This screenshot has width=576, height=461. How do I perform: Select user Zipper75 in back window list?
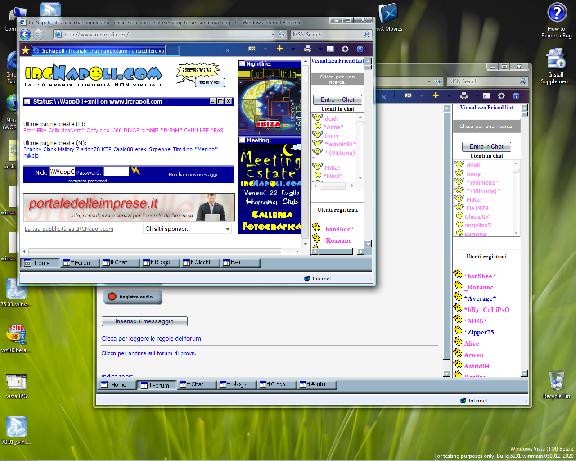[480, 332]
